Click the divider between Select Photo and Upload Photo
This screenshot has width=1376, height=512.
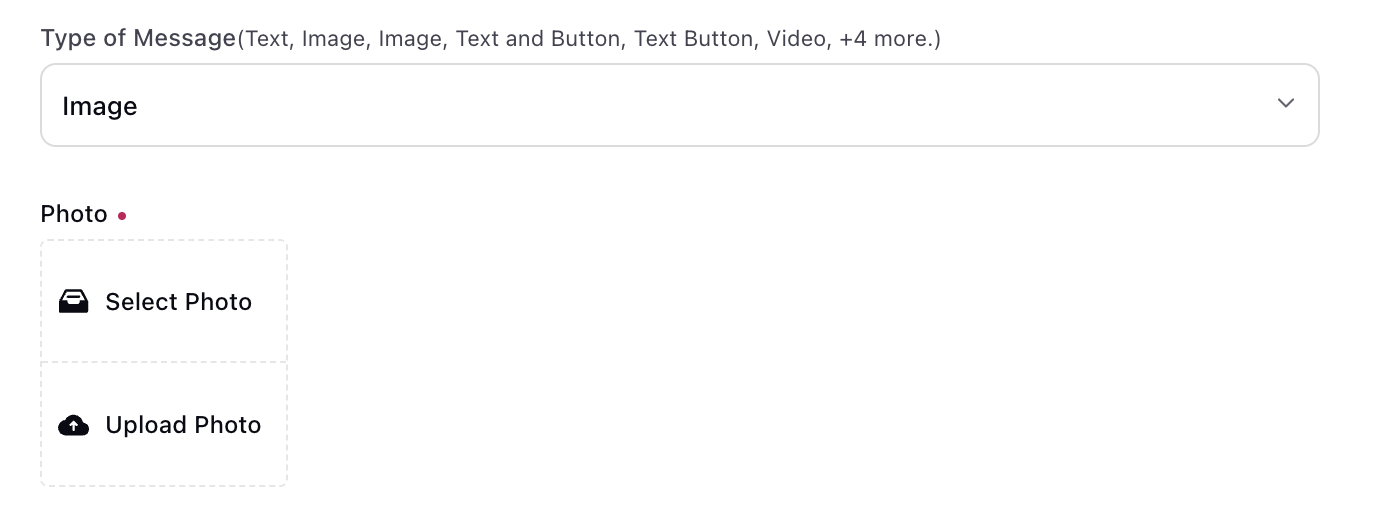(164, 362)
